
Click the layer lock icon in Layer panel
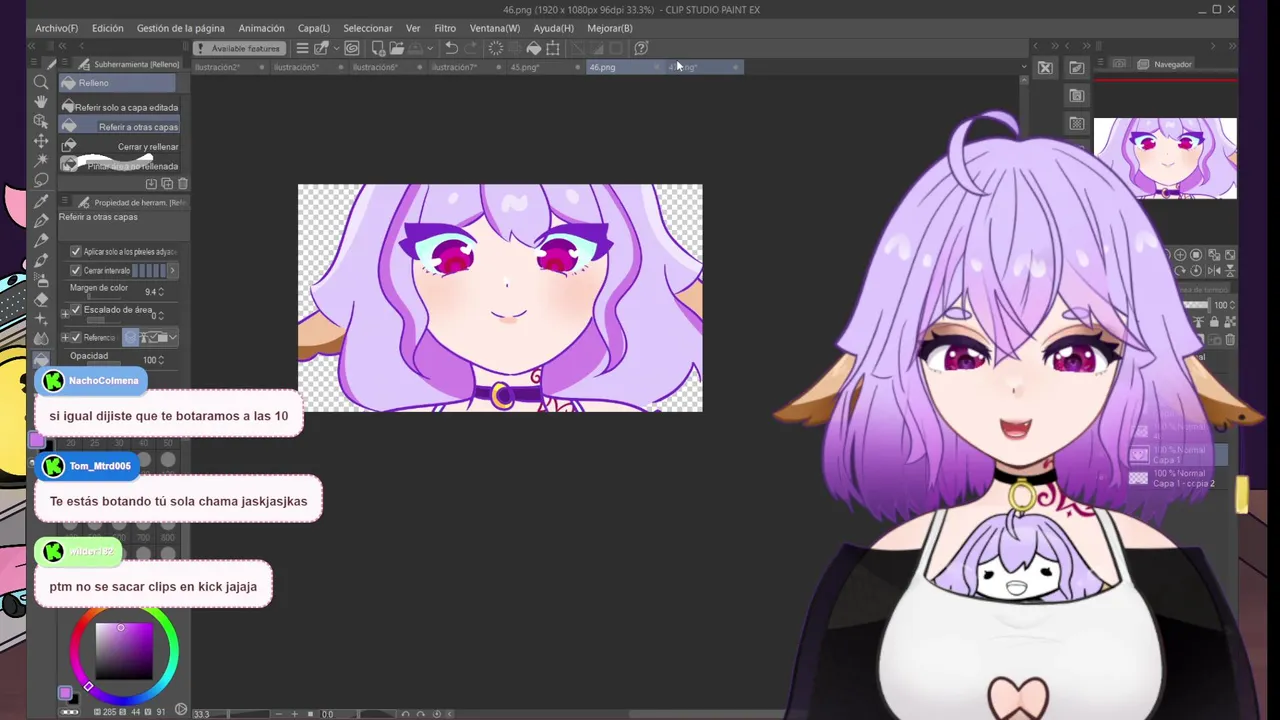tap(1214, 322)
